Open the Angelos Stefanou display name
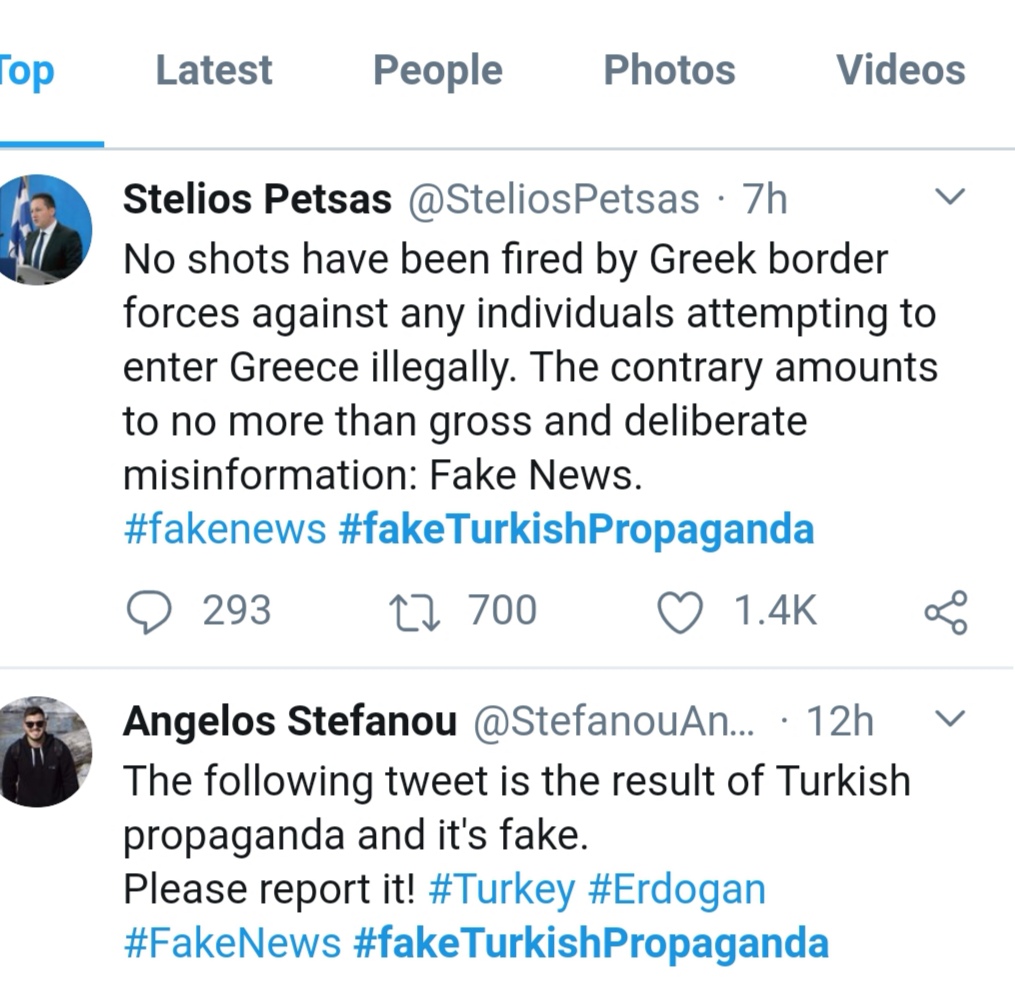The width and height of the screenshot is (1015, 983). pos(290,721)
